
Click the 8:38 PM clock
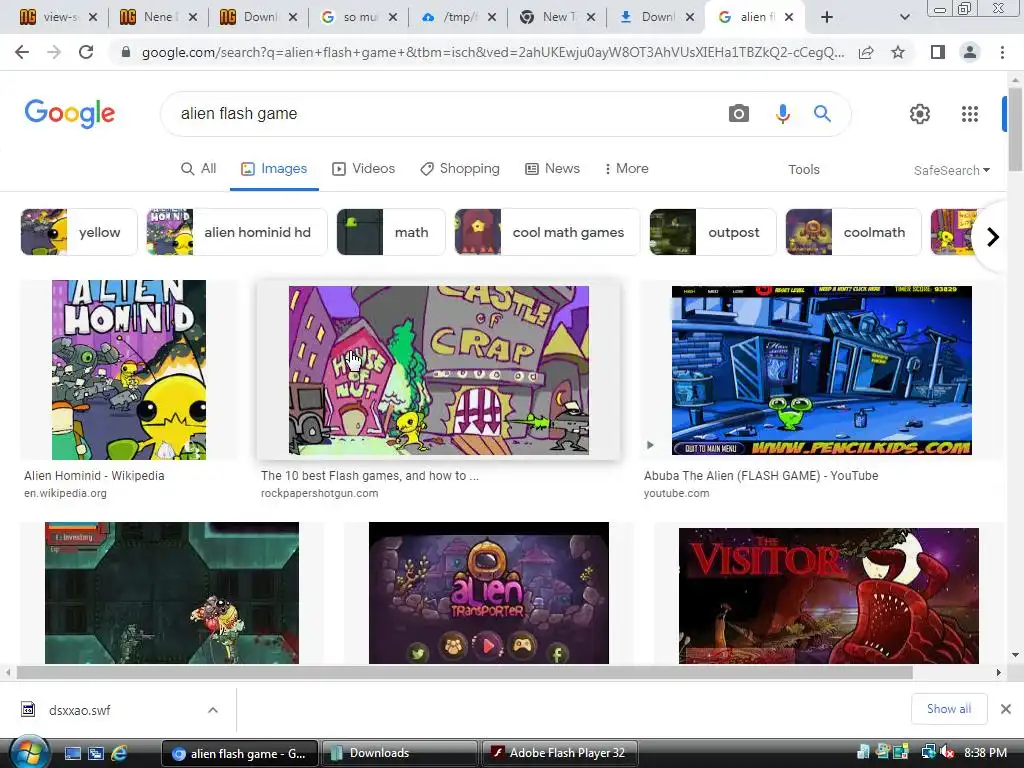click(985, 752)
